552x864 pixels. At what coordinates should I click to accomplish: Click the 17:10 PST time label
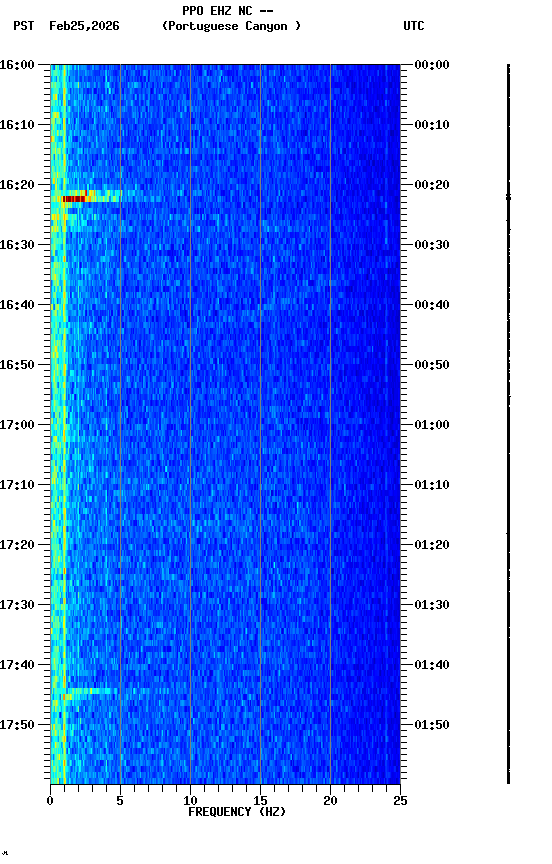click(17, 485)
